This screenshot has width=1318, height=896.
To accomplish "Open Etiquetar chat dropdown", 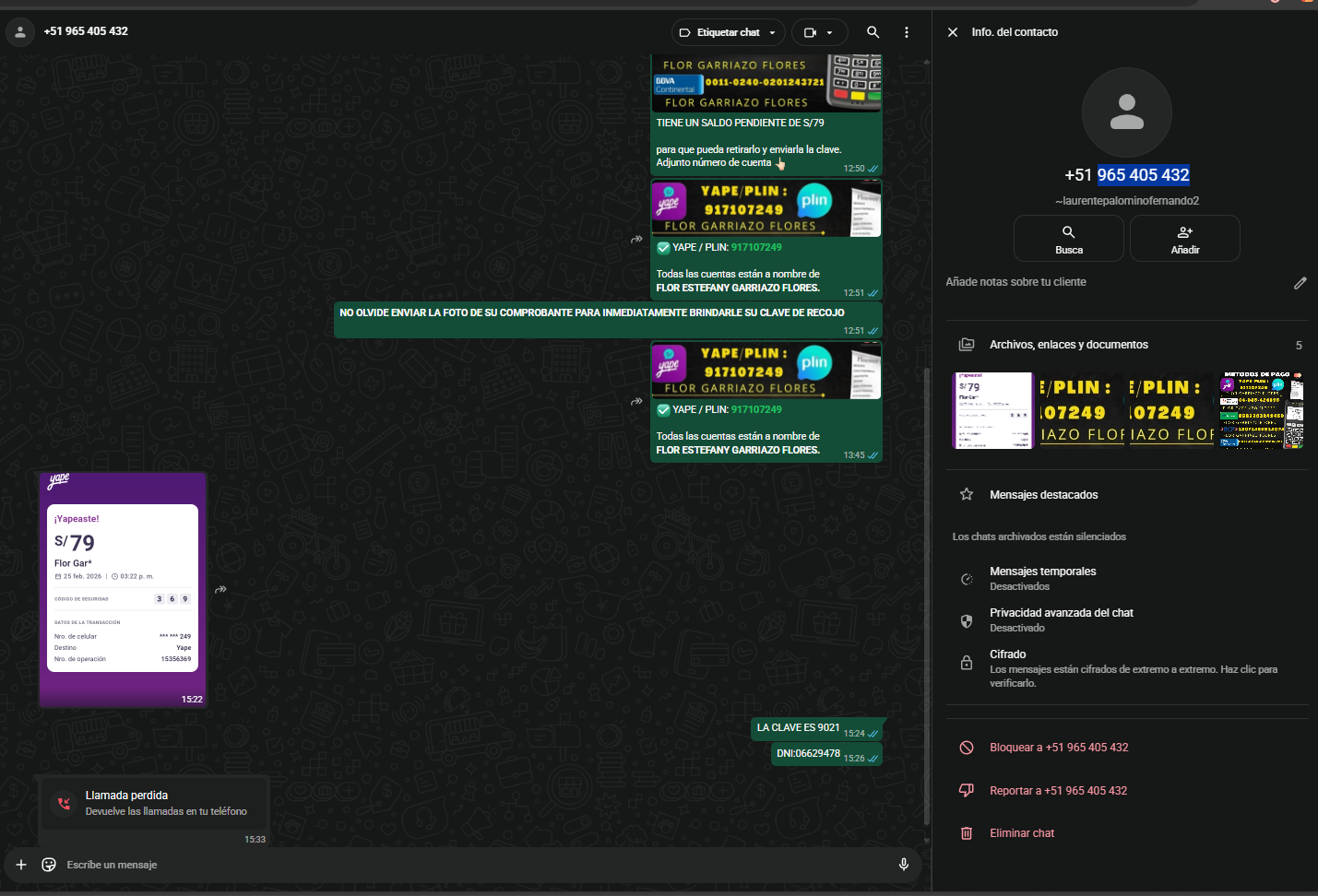I will click(728, 32).
